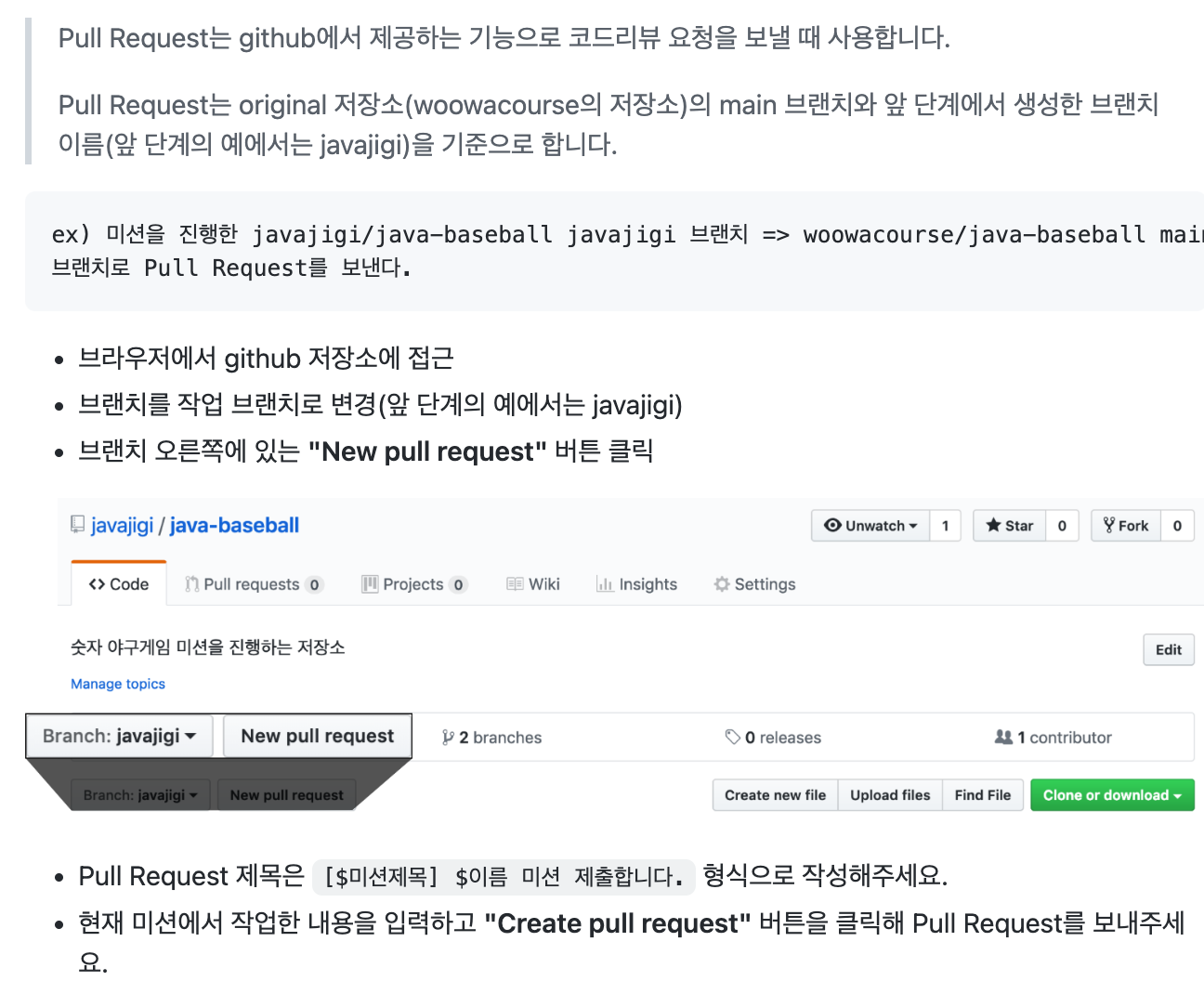Open the Manage topics link
The width and height of the screenshot is (1204, 994).
tap(118, 684)
